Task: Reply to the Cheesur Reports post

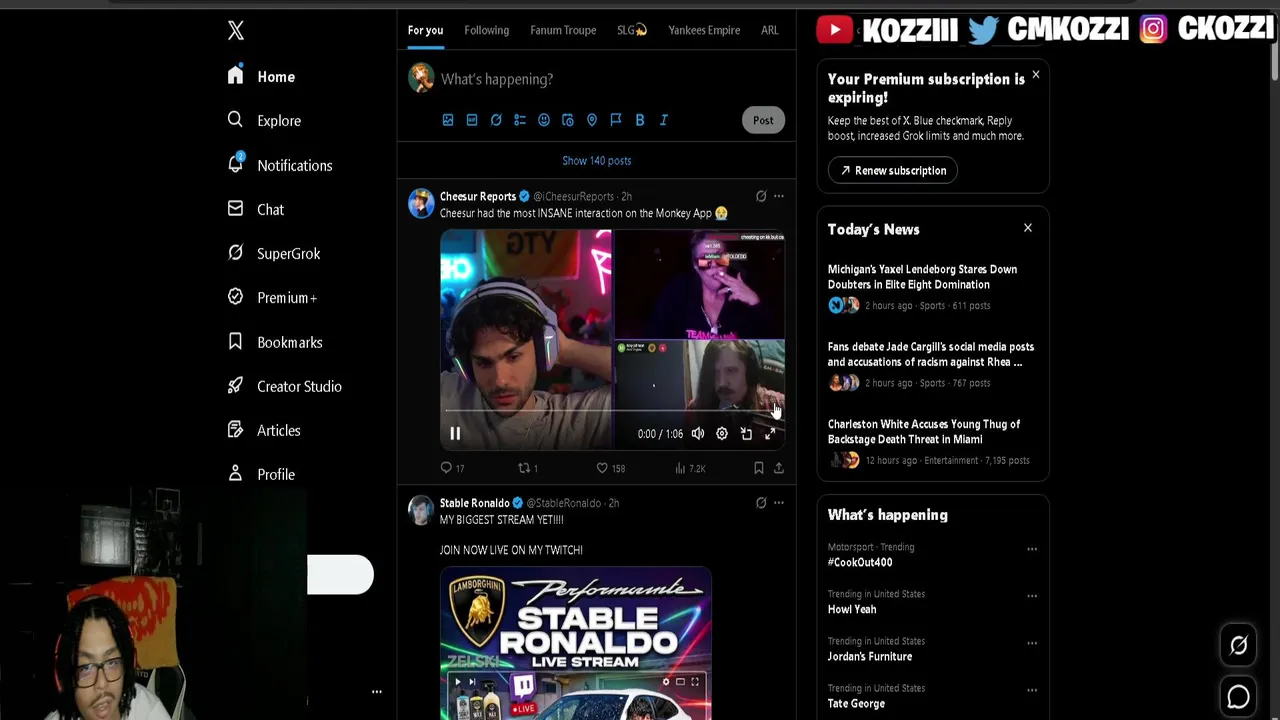Action: point(452,468)
